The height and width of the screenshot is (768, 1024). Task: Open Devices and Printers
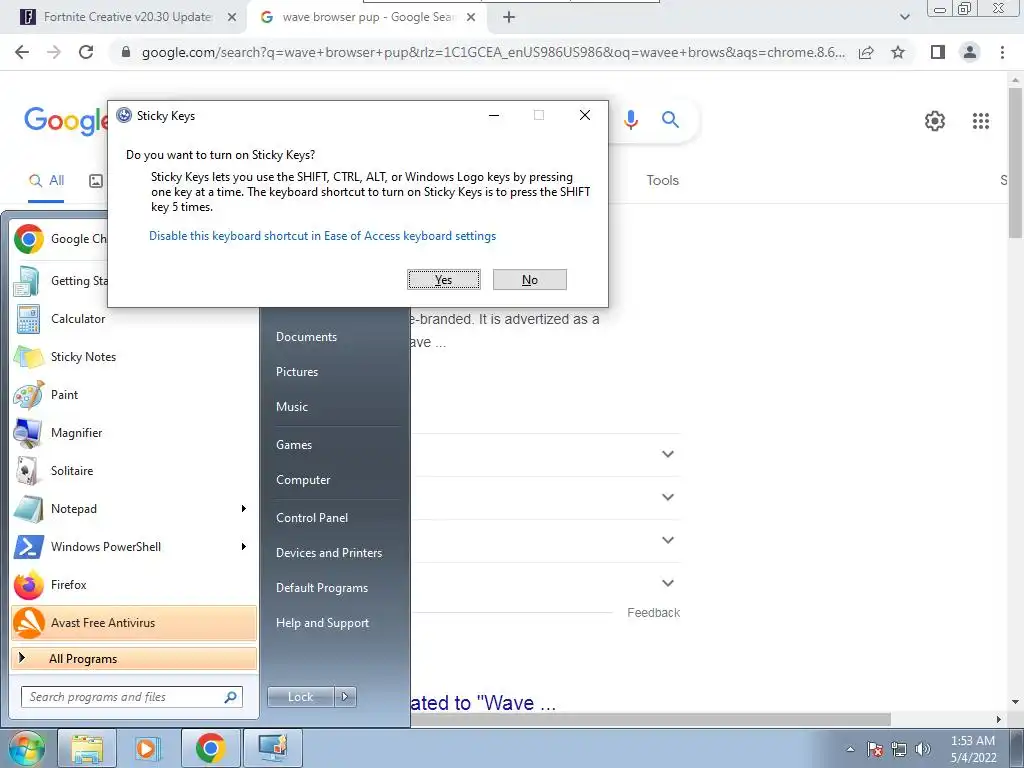pos(329,553)
